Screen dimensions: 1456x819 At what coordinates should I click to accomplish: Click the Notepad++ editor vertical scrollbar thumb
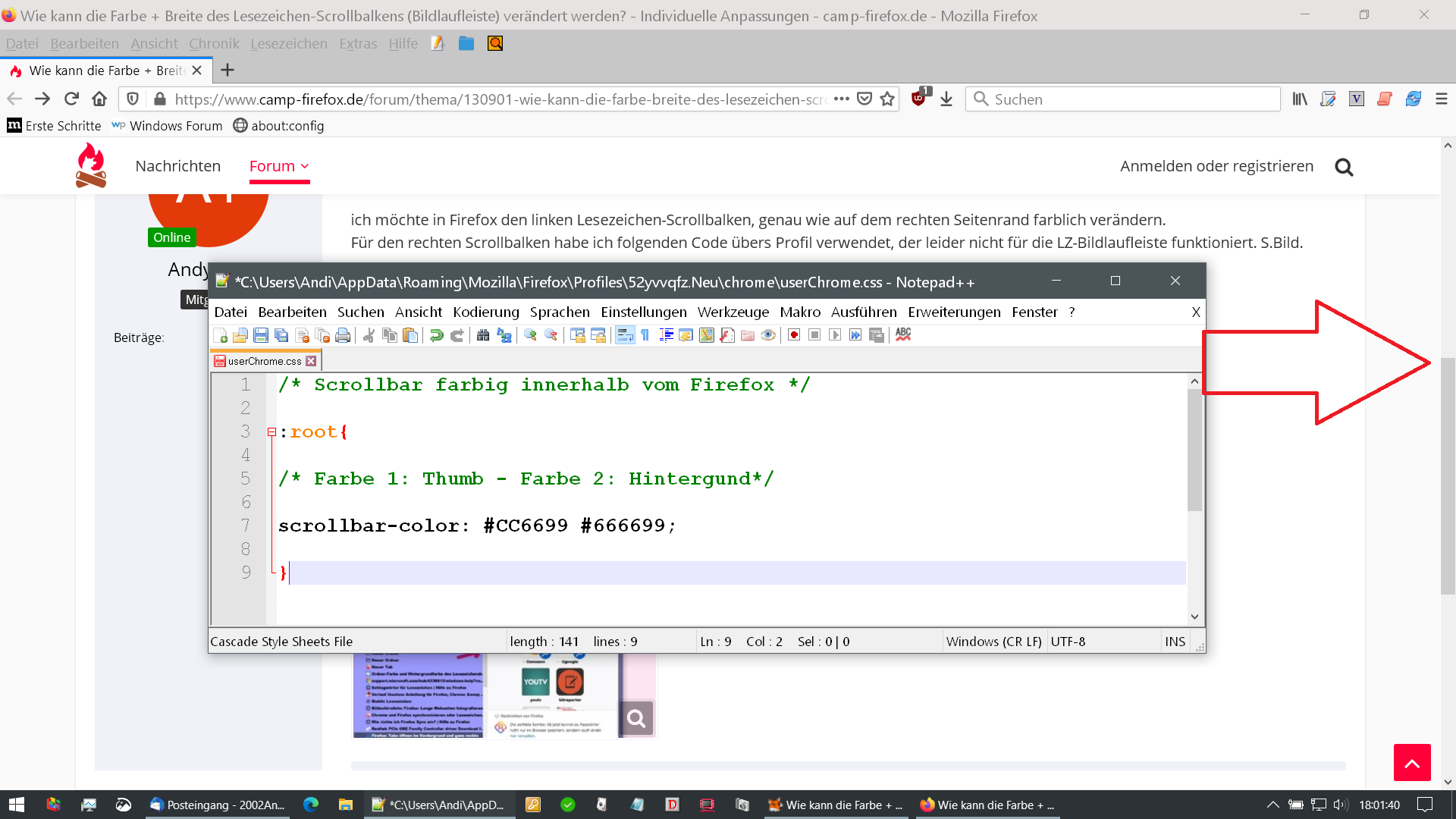pos(1194,451)
